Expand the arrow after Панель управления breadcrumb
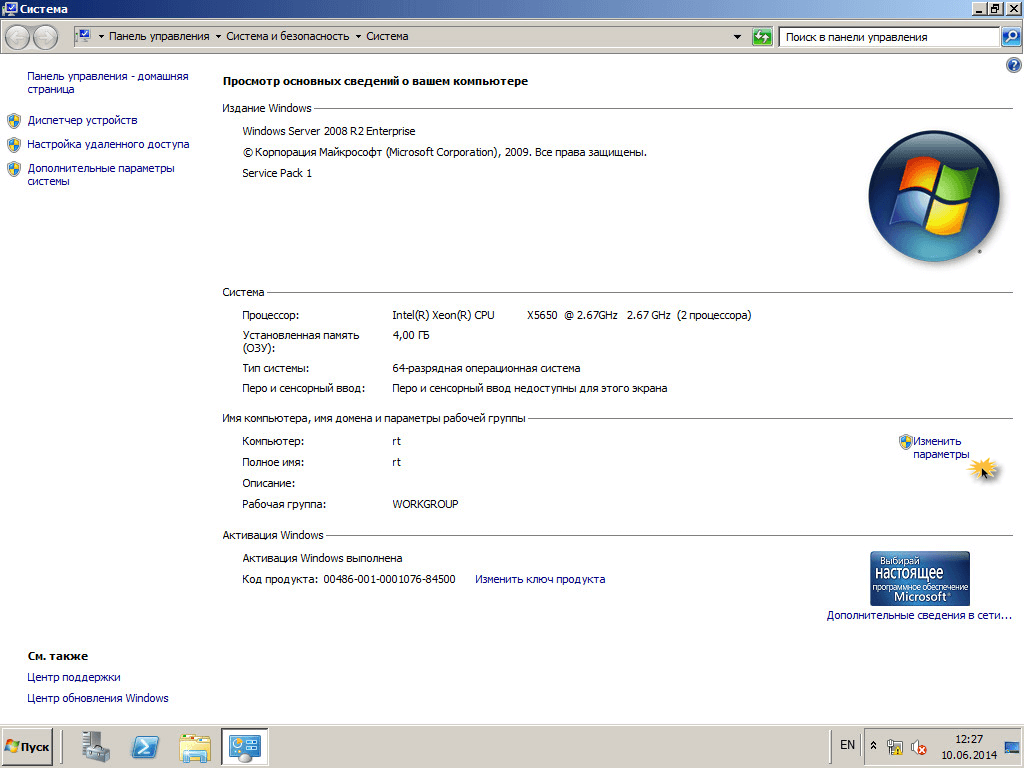Viewport: 1024px width, 768px height. (x=218, y=37)
